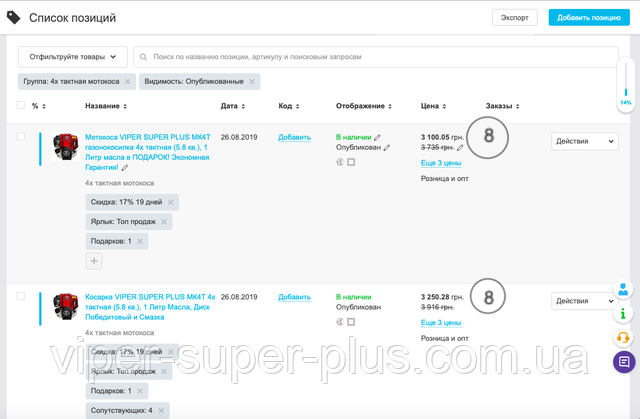Image resolution: width=640 pixels, height=419 pixels.
Task: Click the Экспорт button
Action: pos(515,18)
